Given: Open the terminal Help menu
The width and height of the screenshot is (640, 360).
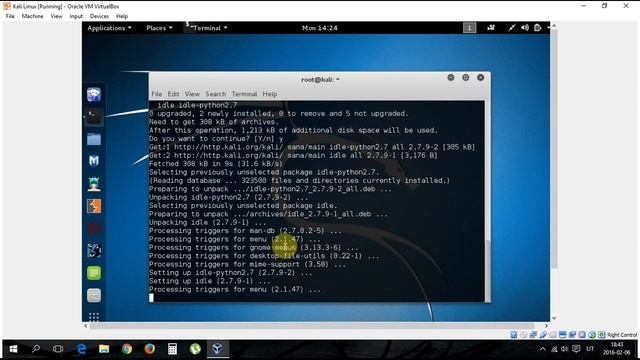Looking at the screenshot, I should tap(270, 94).
